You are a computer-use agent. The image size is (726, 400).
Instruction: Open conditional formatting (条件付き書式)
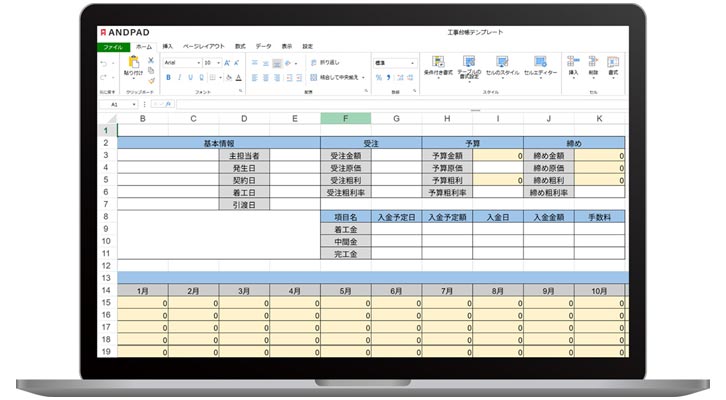439,65
